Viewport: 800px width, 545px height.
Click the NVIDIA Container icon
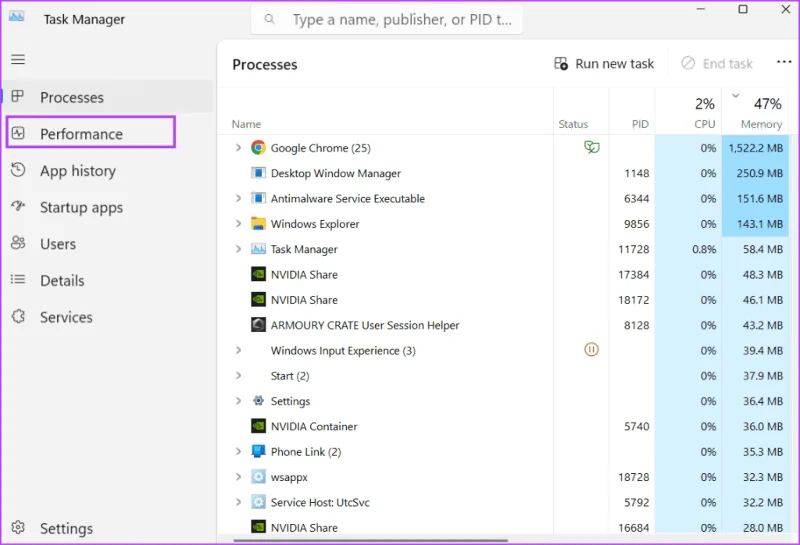pos(258,426)
